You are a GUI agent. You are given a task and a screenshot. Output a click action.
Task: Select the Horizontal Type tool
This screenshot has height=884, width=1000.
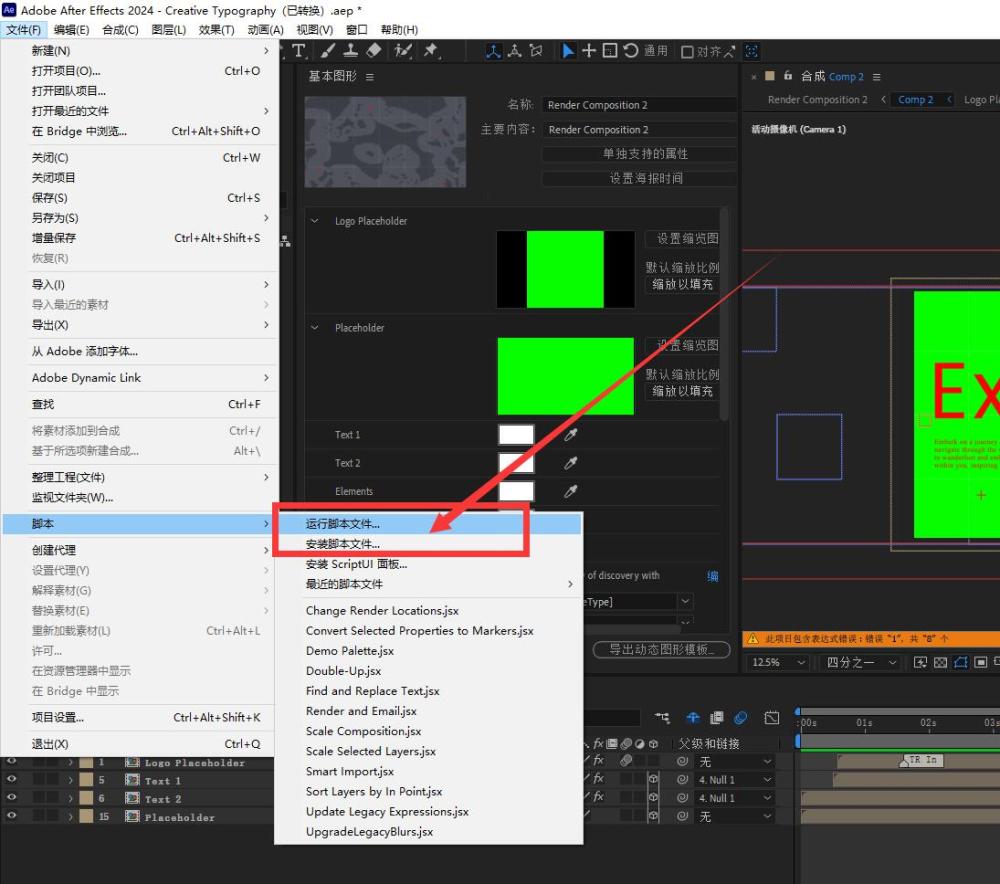pyautogui.click(x=299, y=51)
